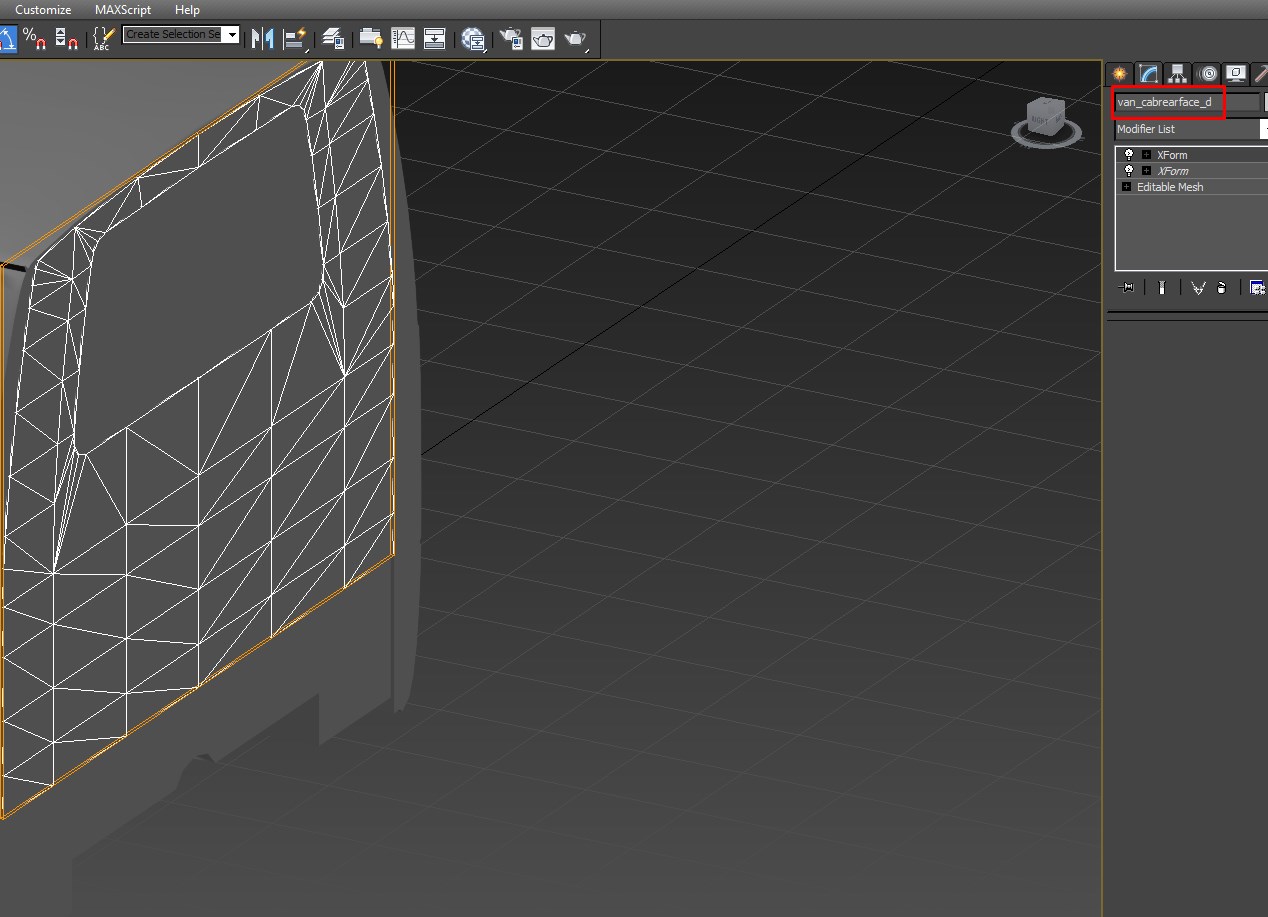Image resolution: width=1268 pixels, height=917 pixels.
Task: Open Edit Named Selection Sets
Action: tap(103, 39)
